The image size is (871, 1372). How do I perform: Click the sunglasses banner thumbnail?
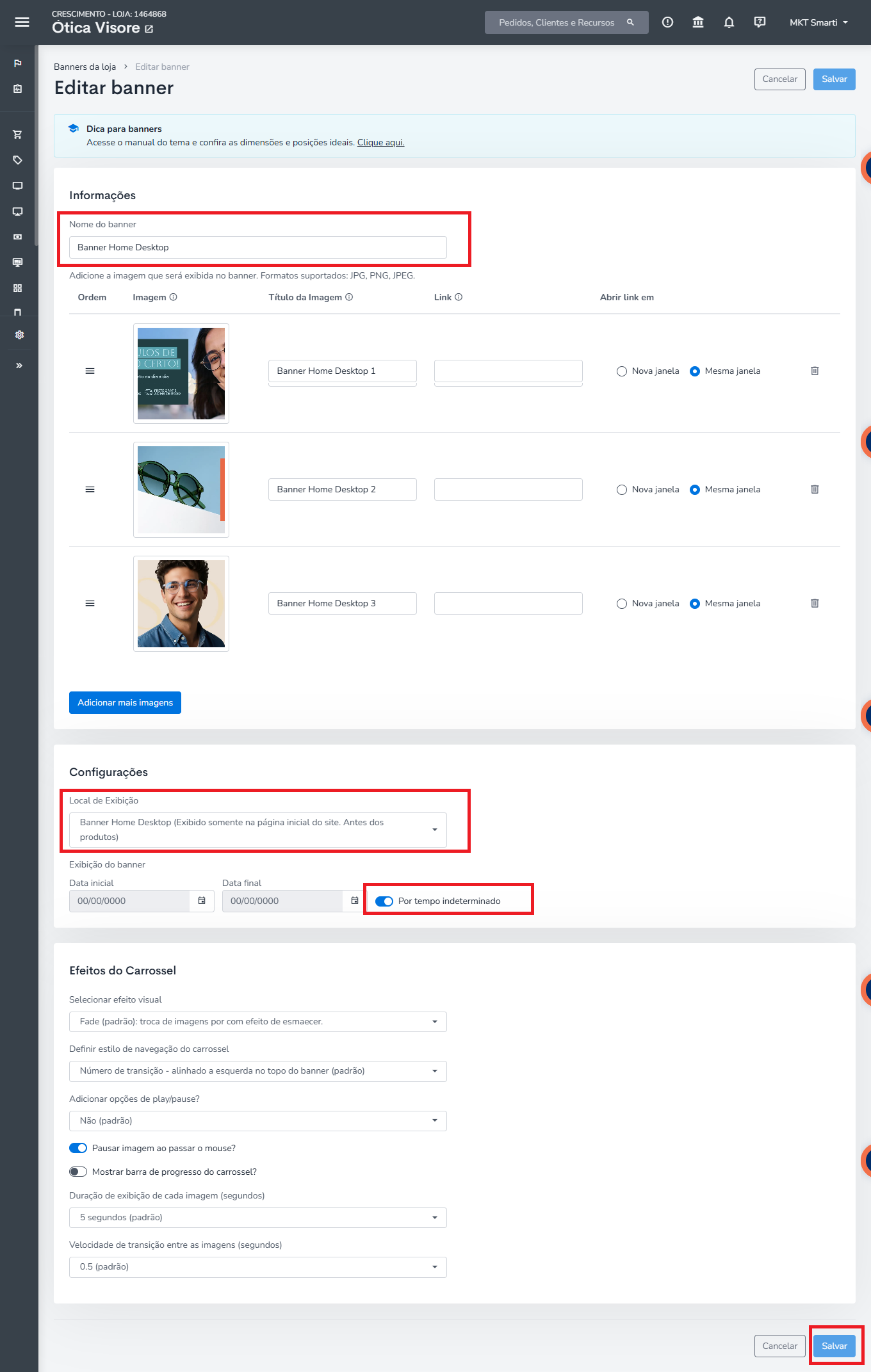[181, 490]
